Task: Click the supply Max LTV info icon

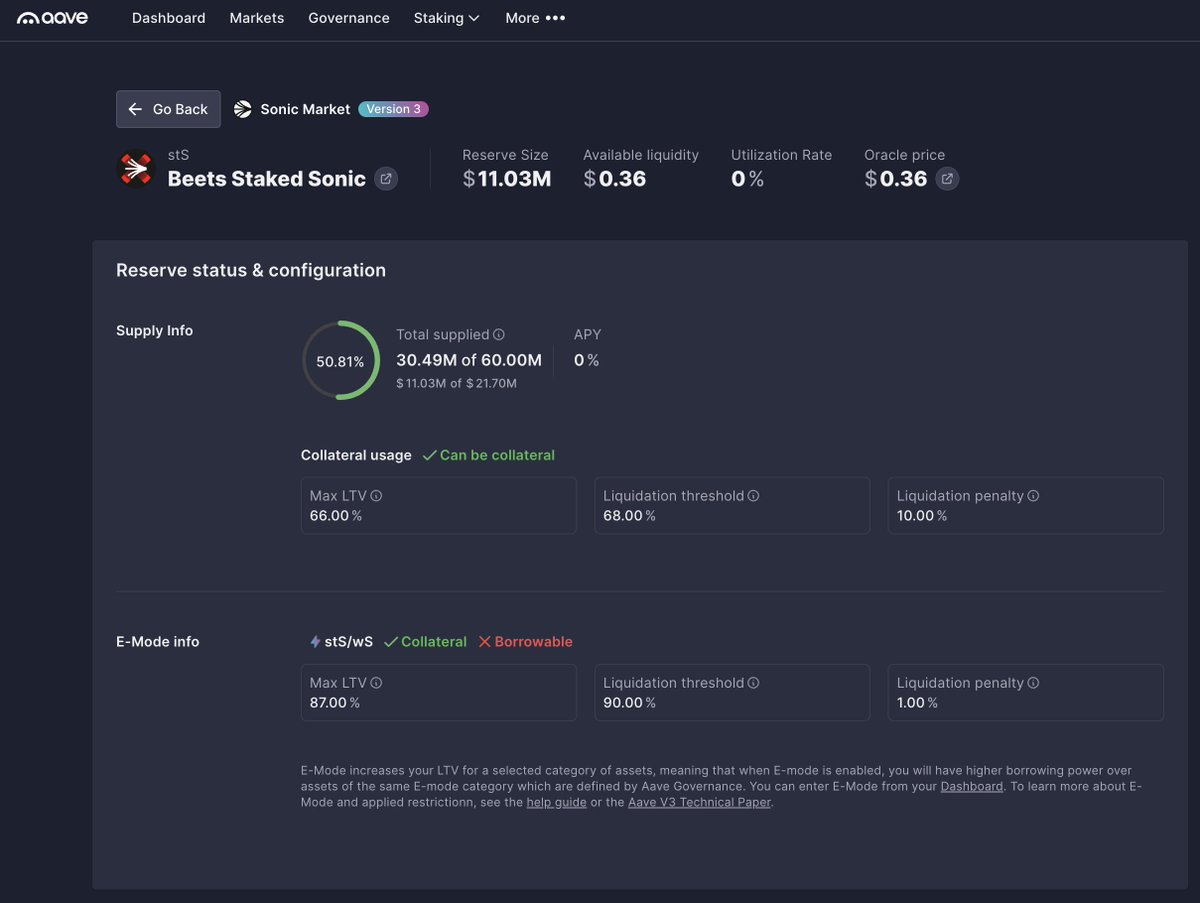Action: (x=377, y=496)
